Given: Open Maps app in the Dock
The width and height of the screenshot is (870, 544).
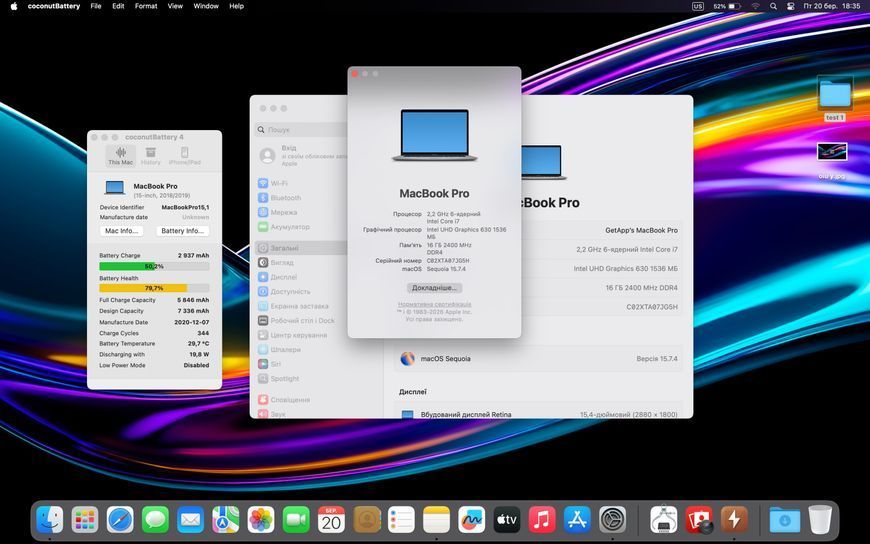Looking at the screenshot, I should [226, 520].
